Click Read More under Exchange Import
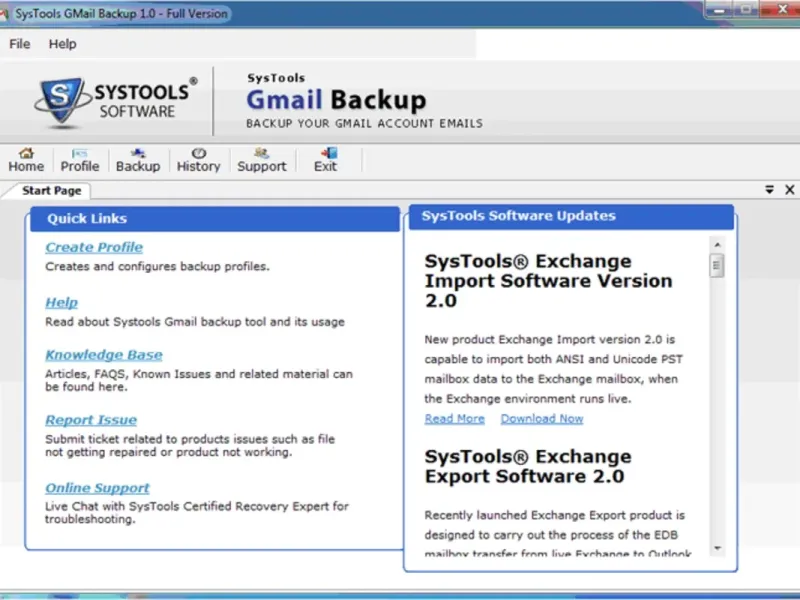 click(454, 419)
